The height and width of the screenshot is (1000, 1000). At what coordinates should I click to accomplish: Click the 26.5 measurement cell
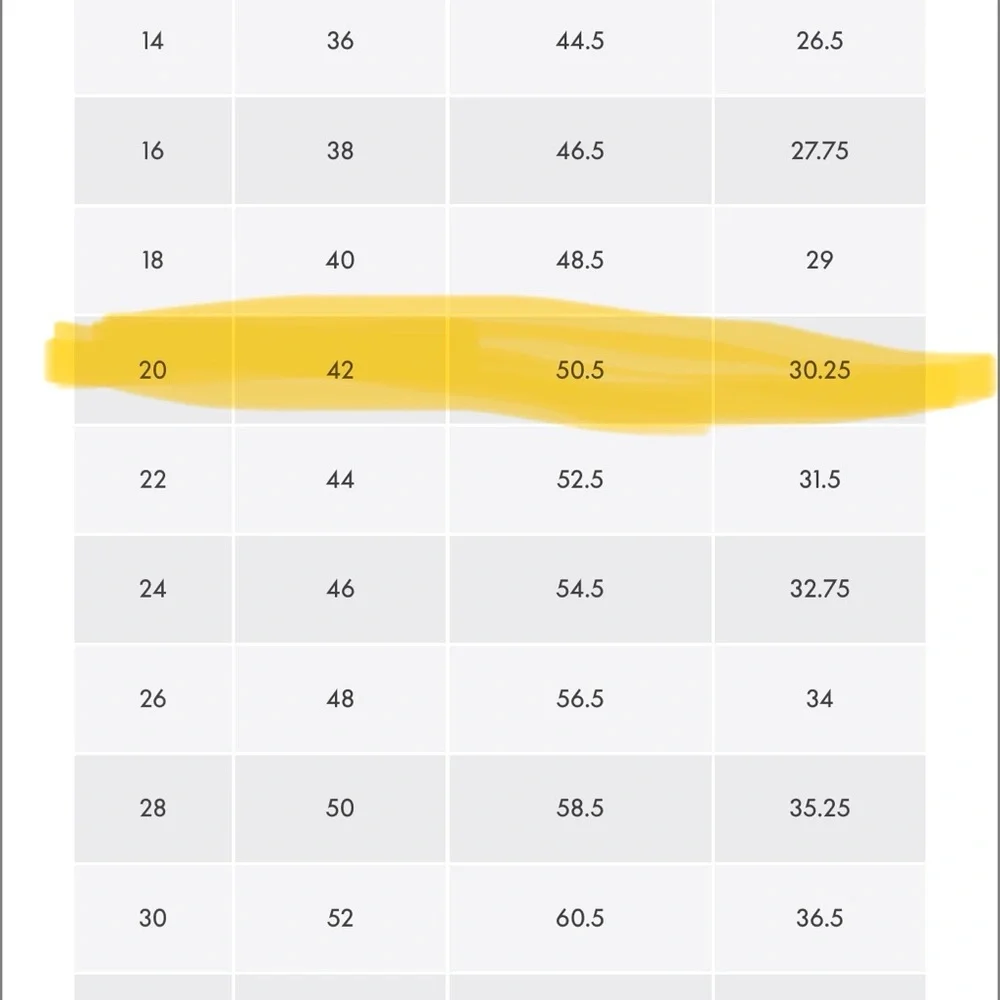point(820,41)
